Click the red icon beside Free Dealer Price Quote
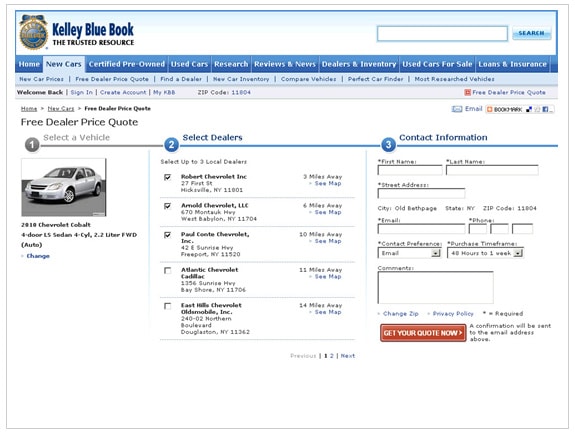This screenshot has height=434, width=575. (x=468, y=92)
